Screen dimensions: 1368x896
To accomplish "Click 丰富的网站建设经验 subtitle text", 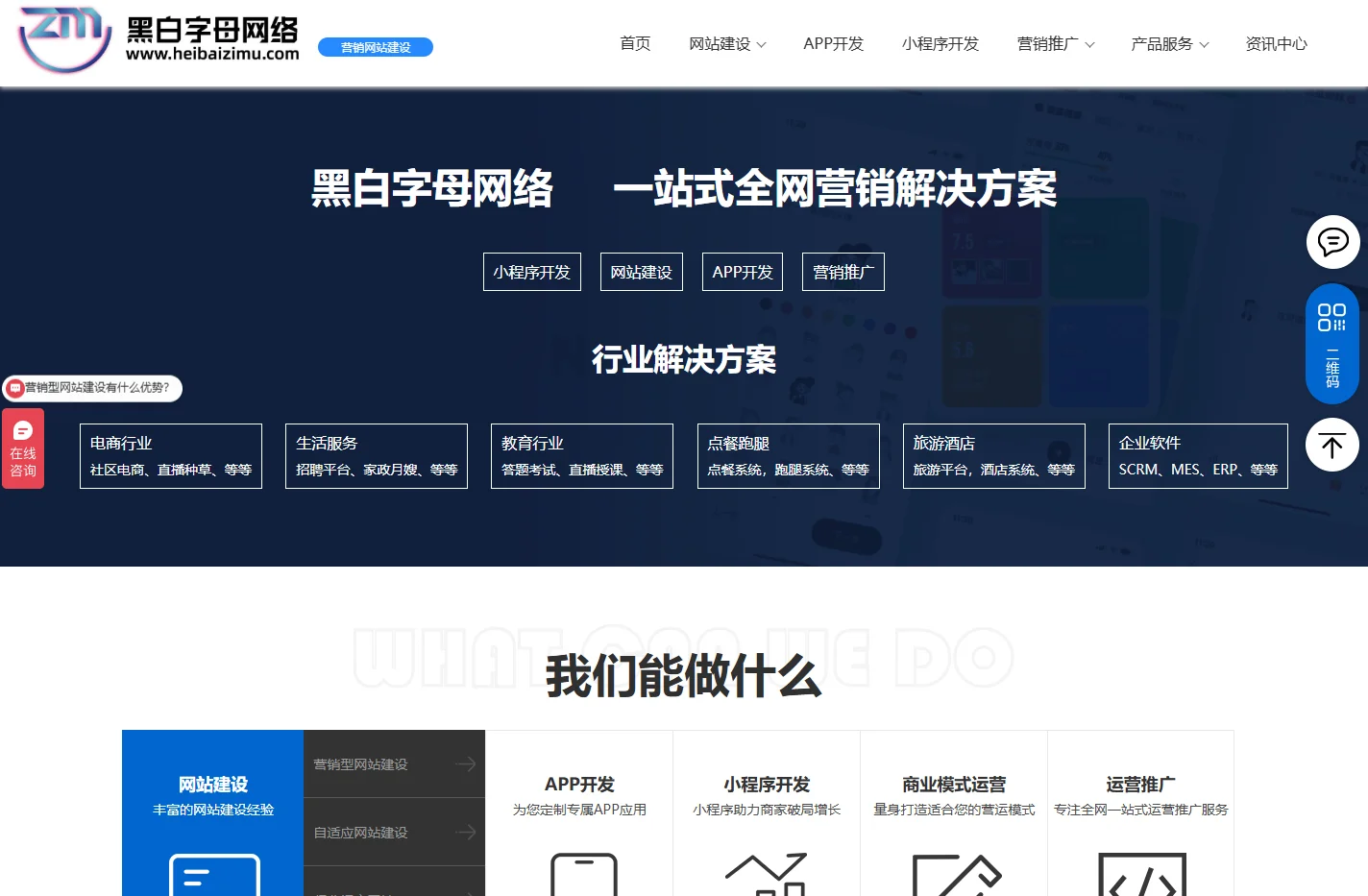I will [213, 811].
